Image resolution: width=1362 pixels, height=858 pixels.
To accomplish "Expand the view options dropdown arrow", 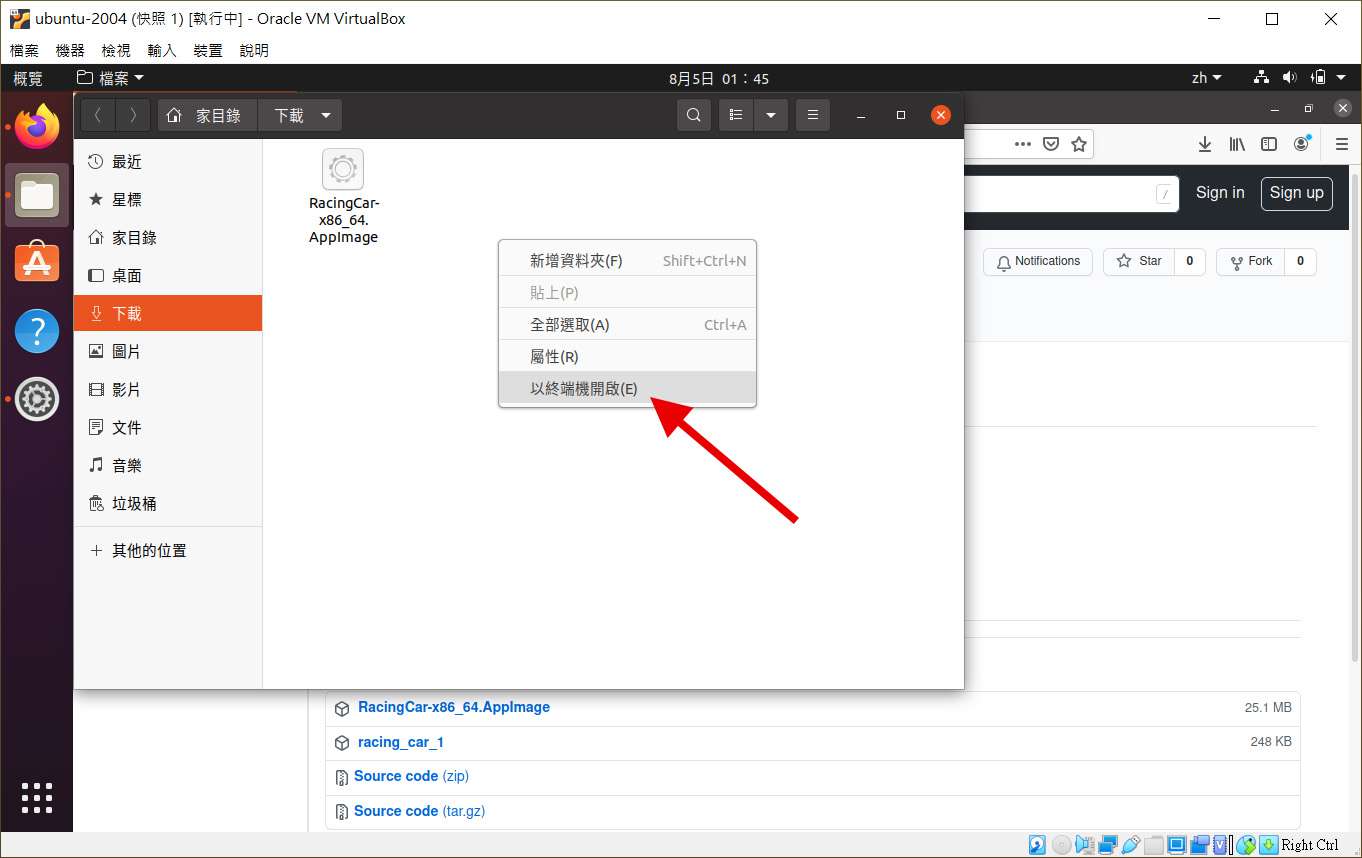I will [x=771, y=116].
